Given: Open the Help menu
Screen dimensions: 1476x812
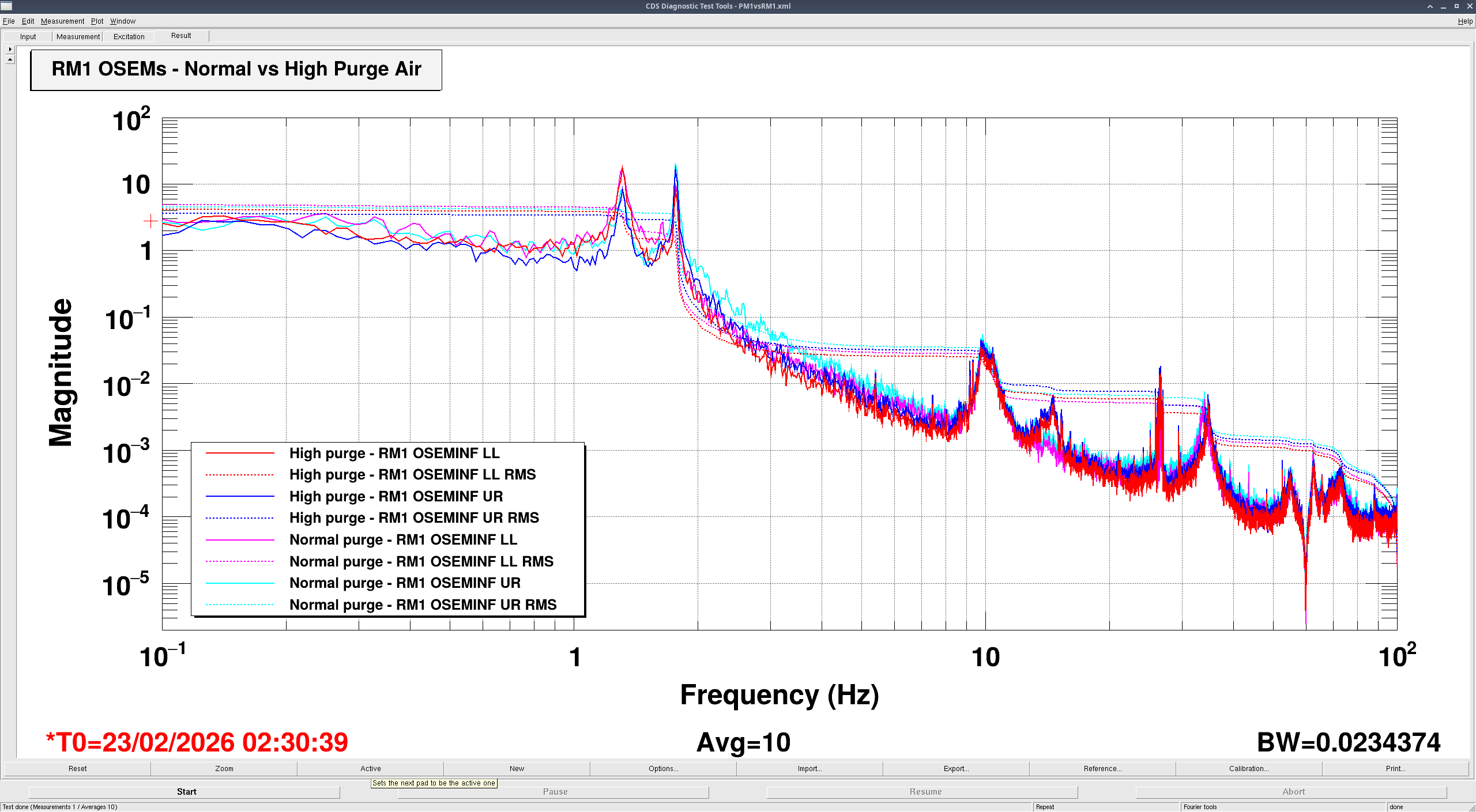Looking at the screenshot, I should [x=1464, y=21].
